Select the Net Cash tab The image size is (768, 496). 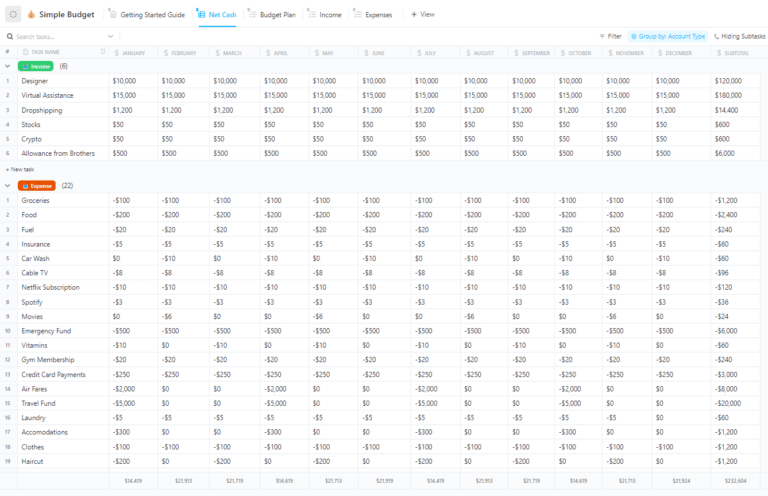pyautogui.click(x=217, y=15)
